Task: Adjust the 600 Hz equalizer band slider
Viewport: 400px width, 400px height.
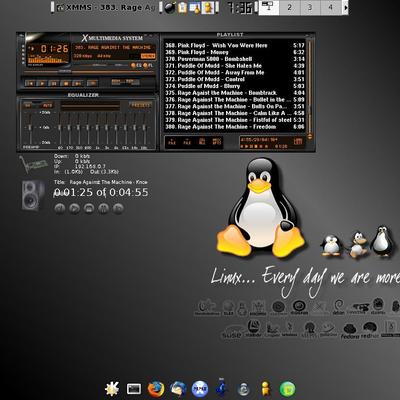Action: tap(88, 128)
